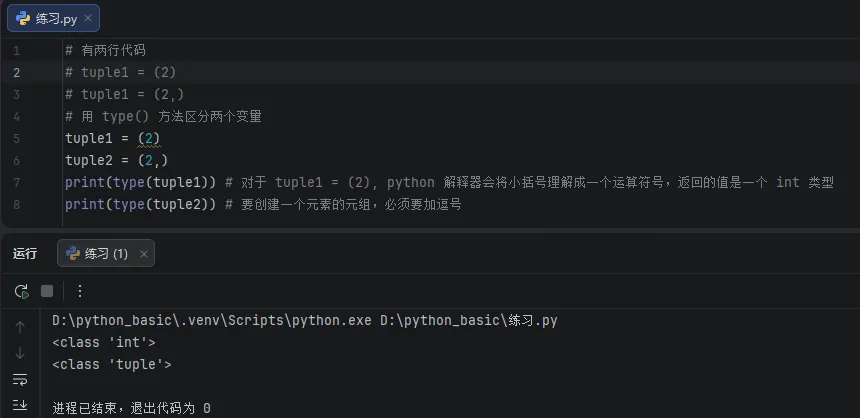The image size is (860, 418).
Task: Click the Python icon on run tab
Action: pos(73,254)
